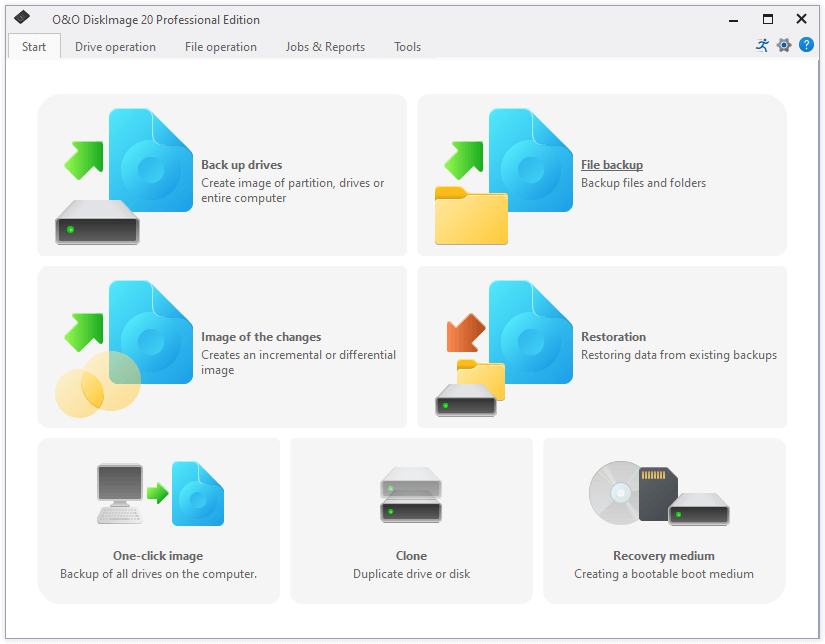Go to the Jobs & Reports tab

point(325,47)
